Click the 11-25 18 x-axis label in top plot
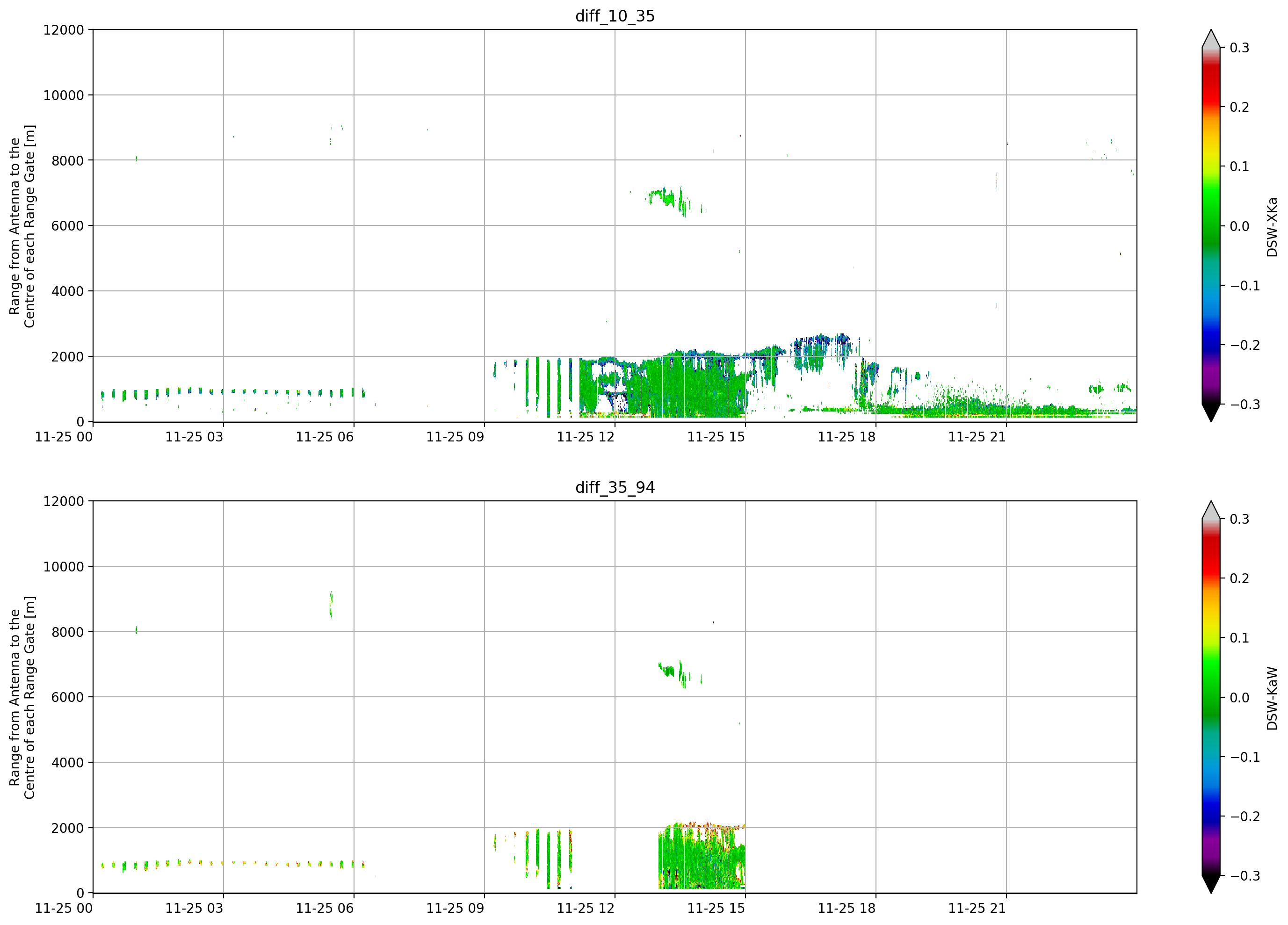 847,437
